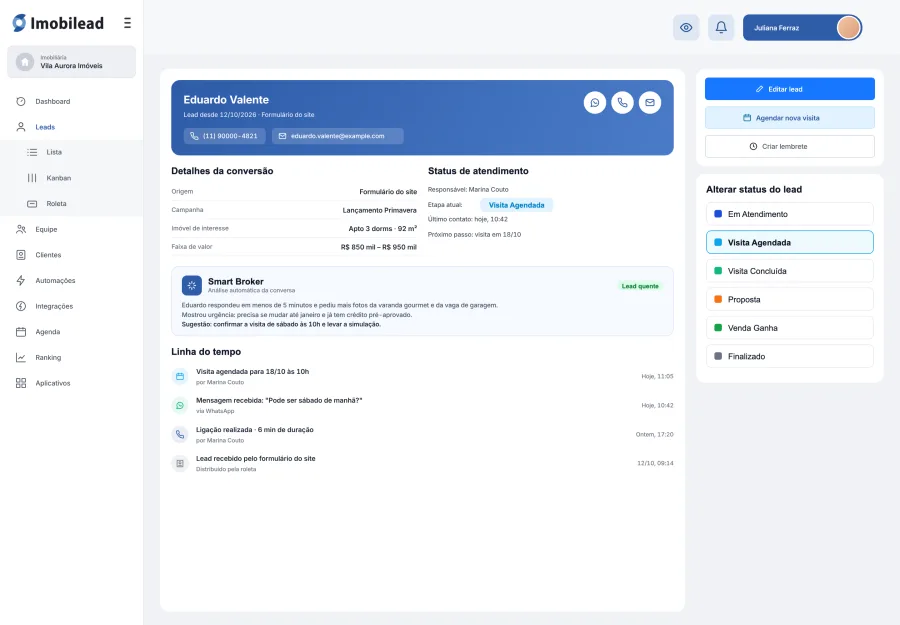Open notifications bell
The image size is (900, 625).
point(721,28)
